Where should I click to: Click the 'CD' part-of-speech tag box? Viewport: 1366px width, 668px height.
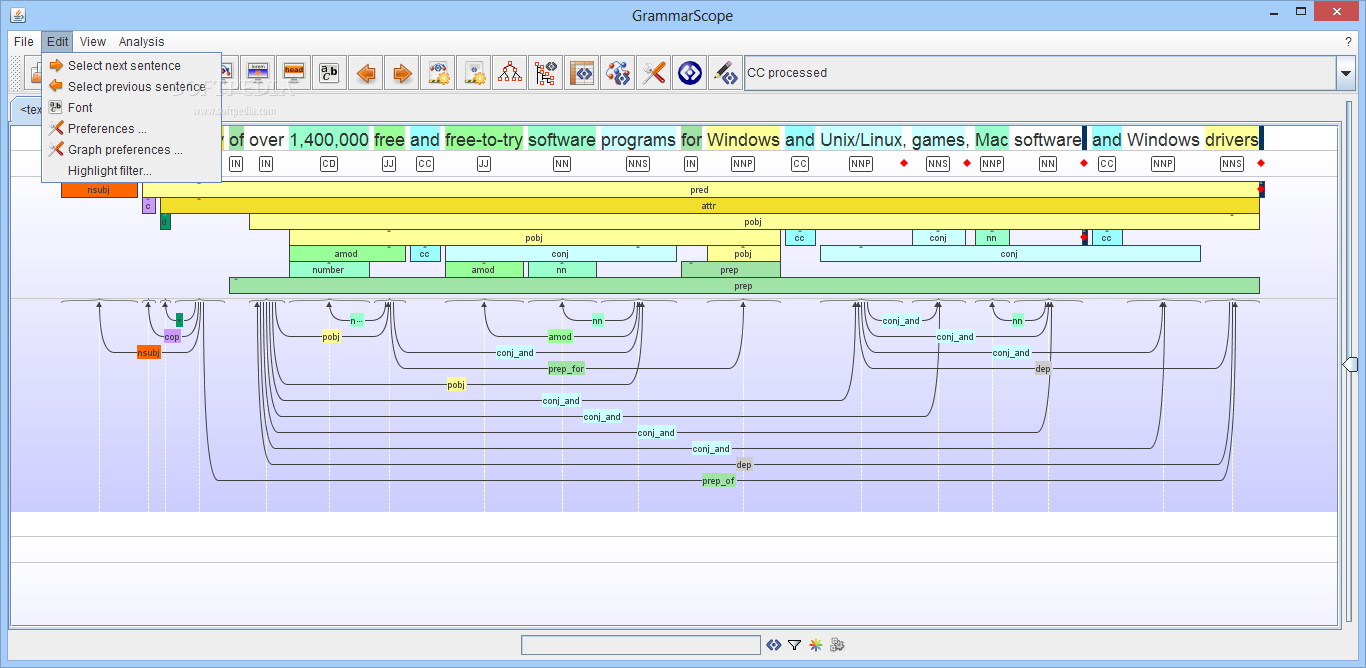[329, 164]
